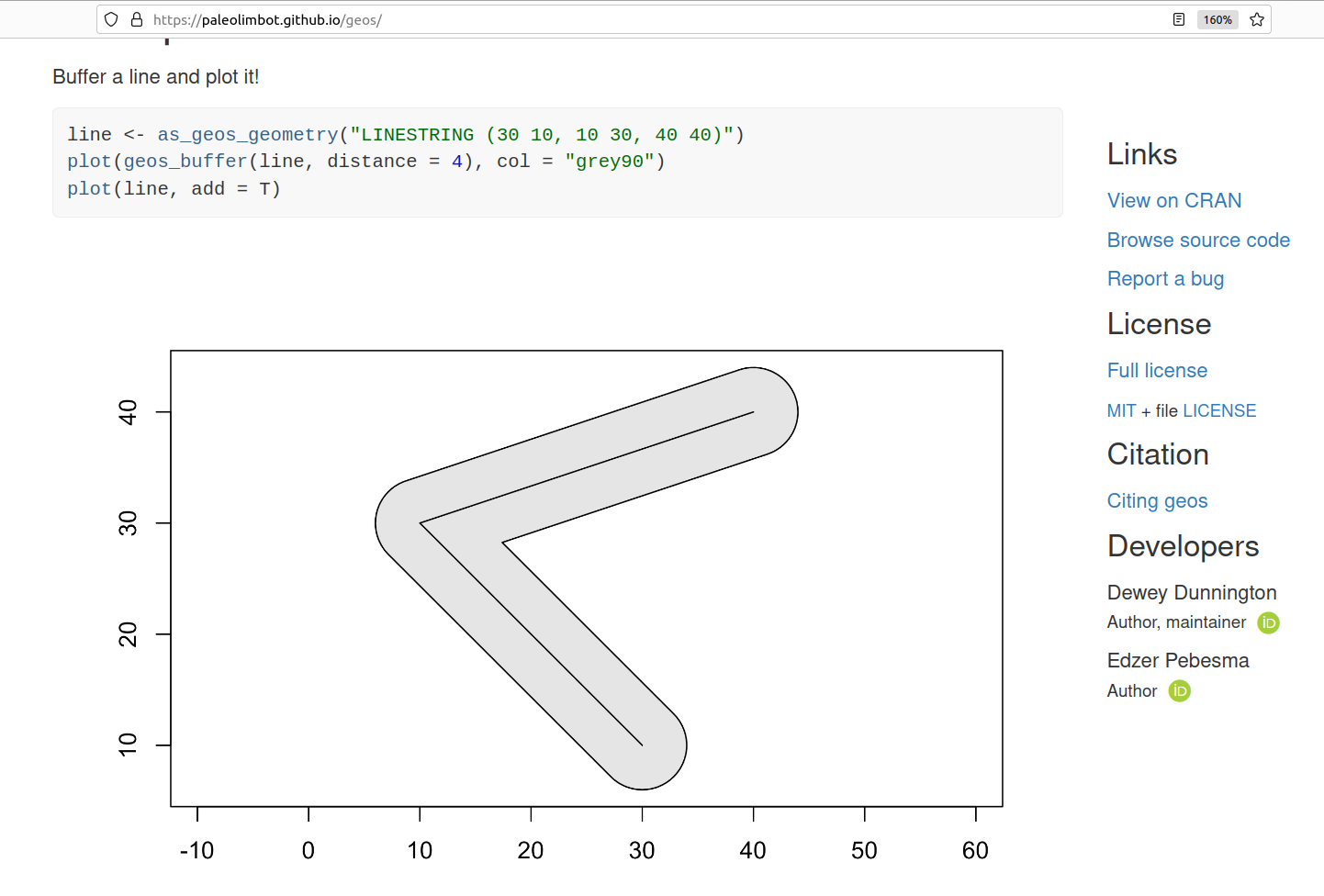Screen dimensions: 1324x896
Task: Follow the Browse source code link
Action: [1197, 241]
